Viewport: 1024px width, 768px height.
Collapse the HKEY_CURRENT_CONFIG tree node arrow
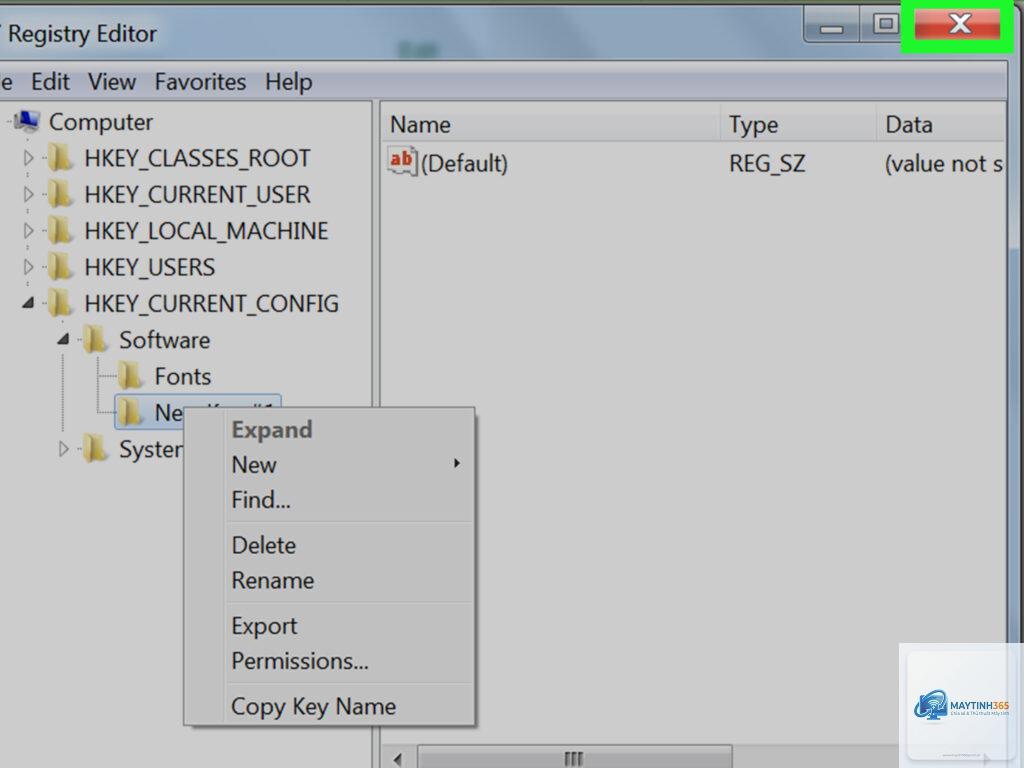28,303
